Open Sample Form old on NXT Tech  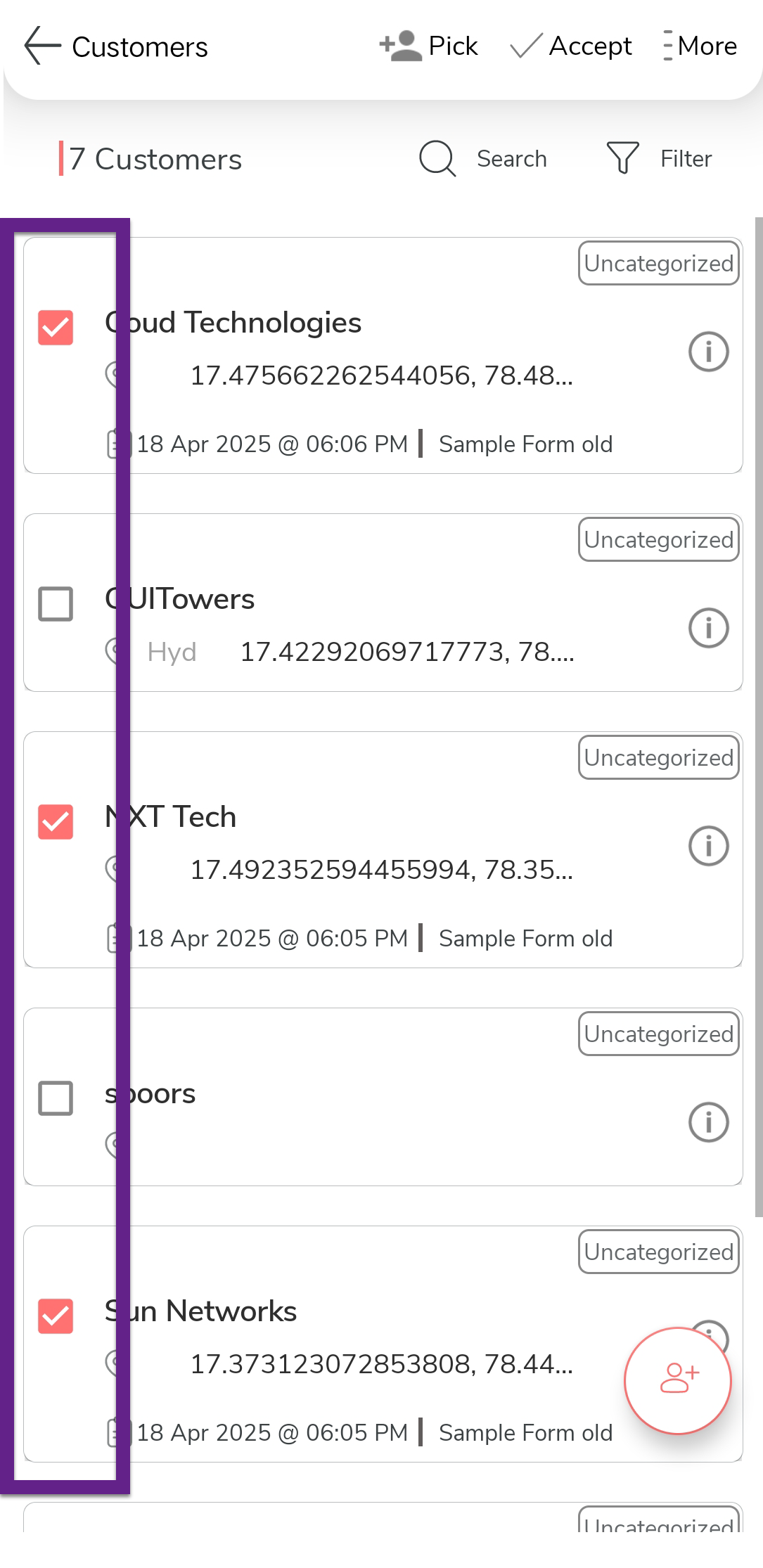coord(525,939)
